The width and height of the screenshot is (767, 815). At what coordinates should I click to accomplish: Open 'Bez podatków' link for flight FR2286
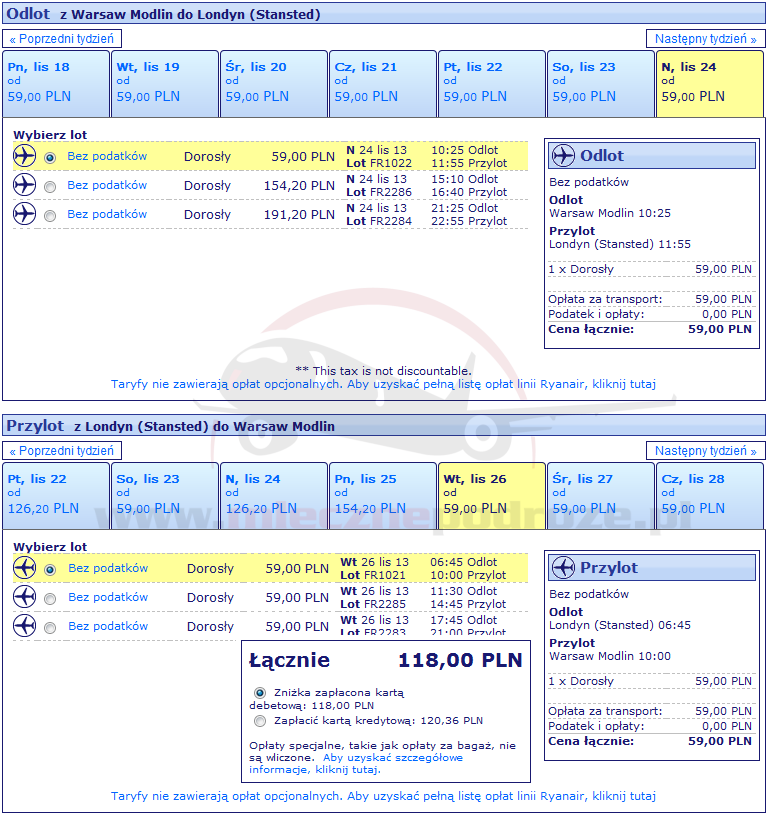(x=107, y=185)
